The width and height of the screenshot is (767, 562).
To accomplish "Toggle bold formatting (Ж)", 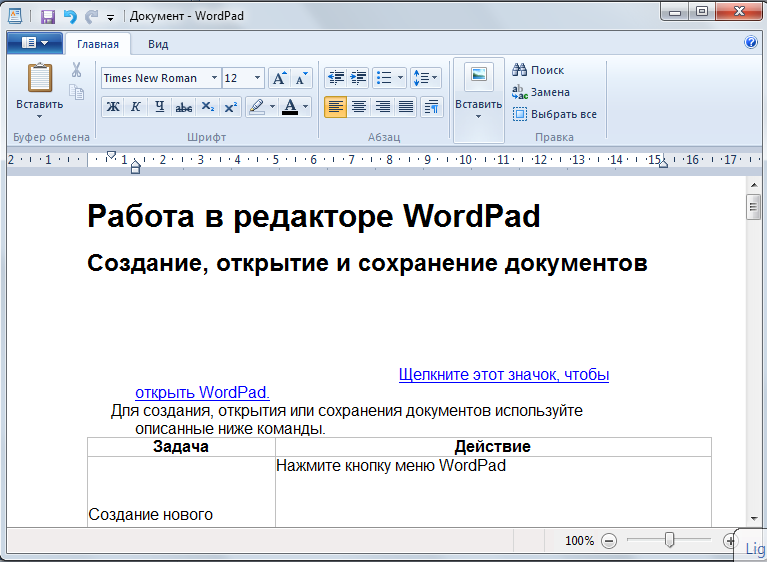I will pyautogui.click(x=112, y=107).
